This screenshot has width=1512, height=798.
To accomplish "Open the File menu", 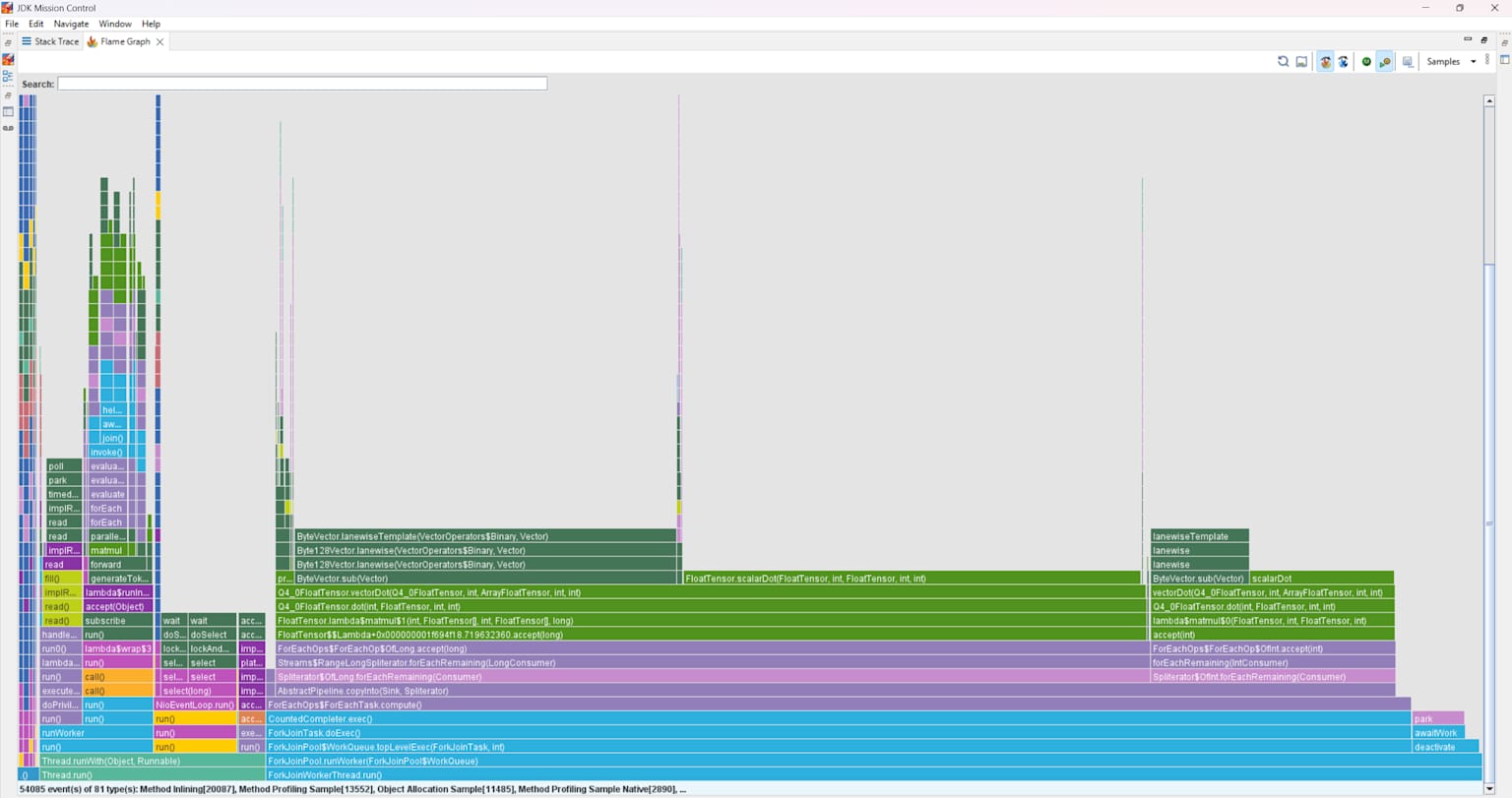I will 12,24.
